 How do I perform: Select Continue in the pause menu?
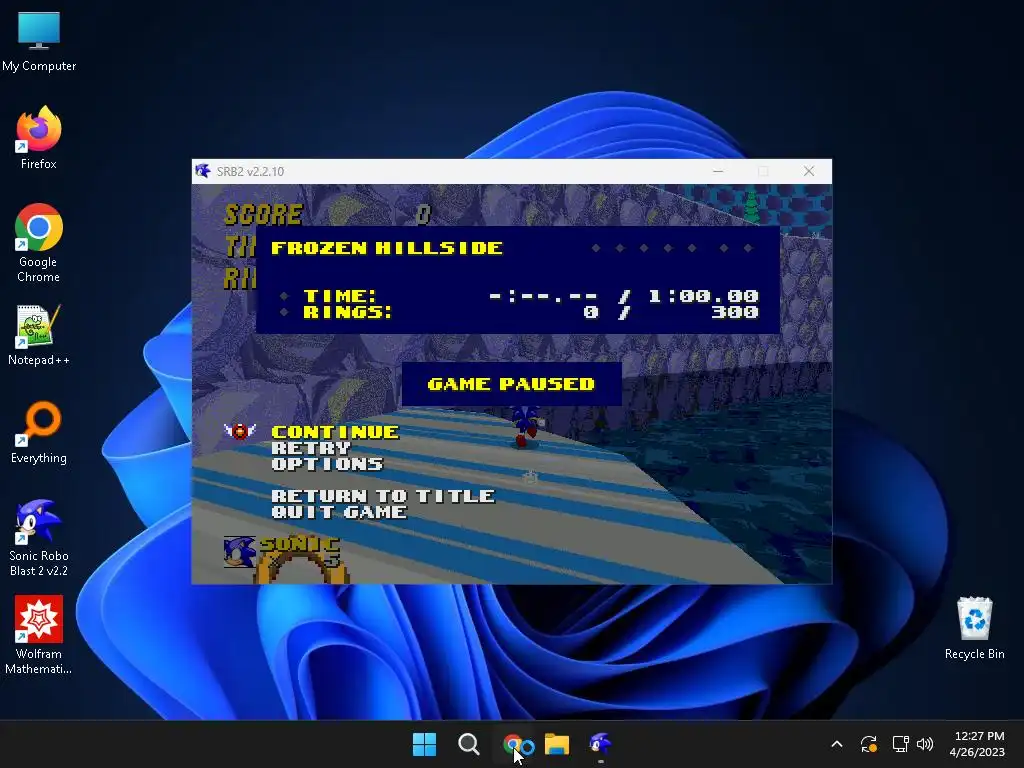[x=335, y=432]
